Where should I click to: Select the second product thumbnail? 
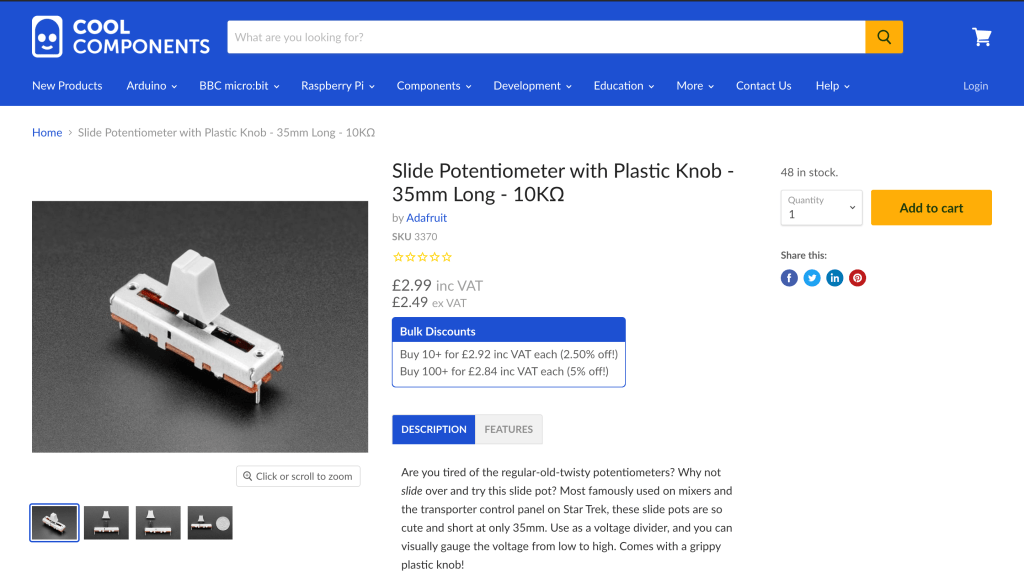(106, 523)
